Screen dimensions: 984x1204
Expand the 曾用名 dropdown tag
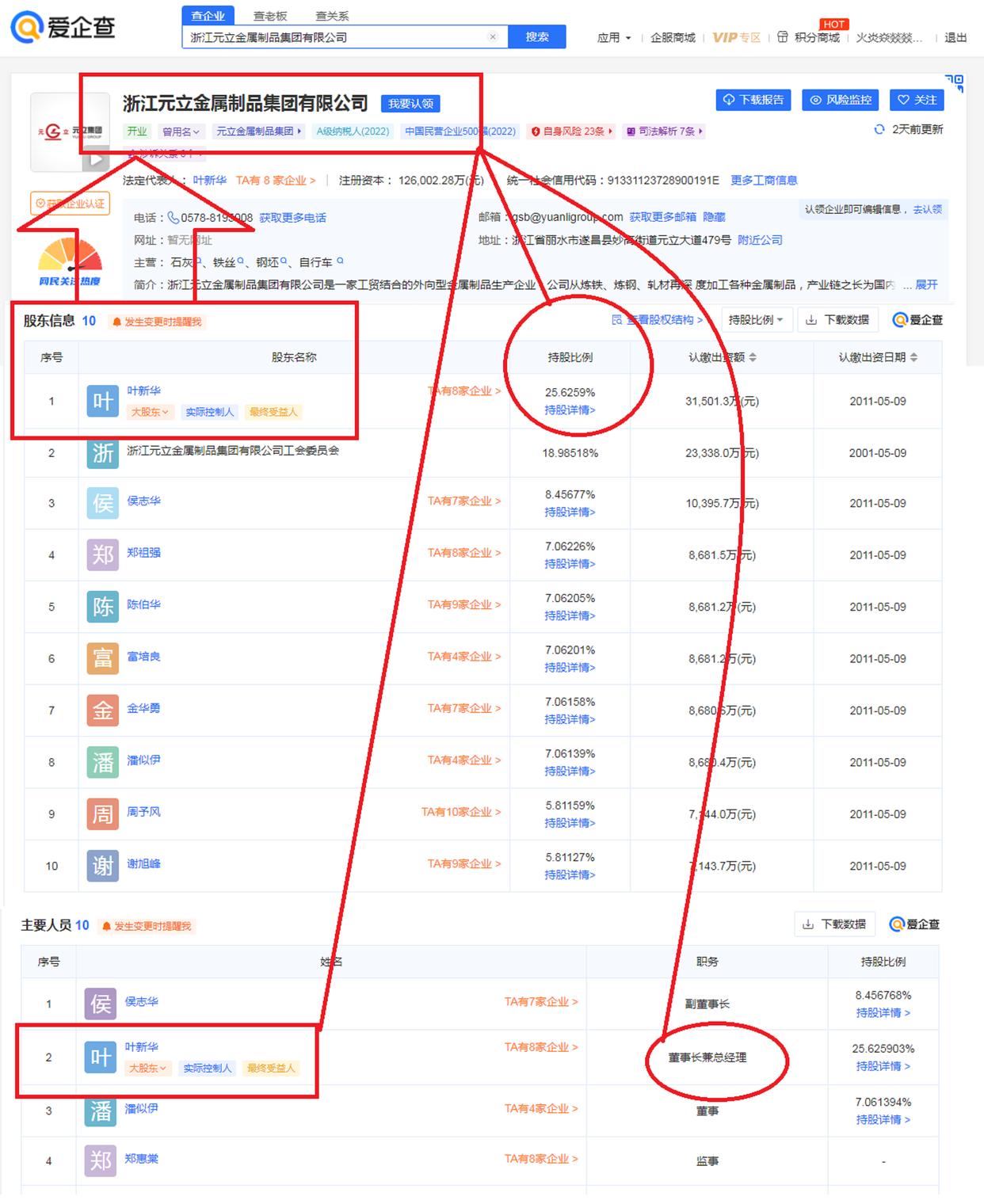(x=181, y=131)
